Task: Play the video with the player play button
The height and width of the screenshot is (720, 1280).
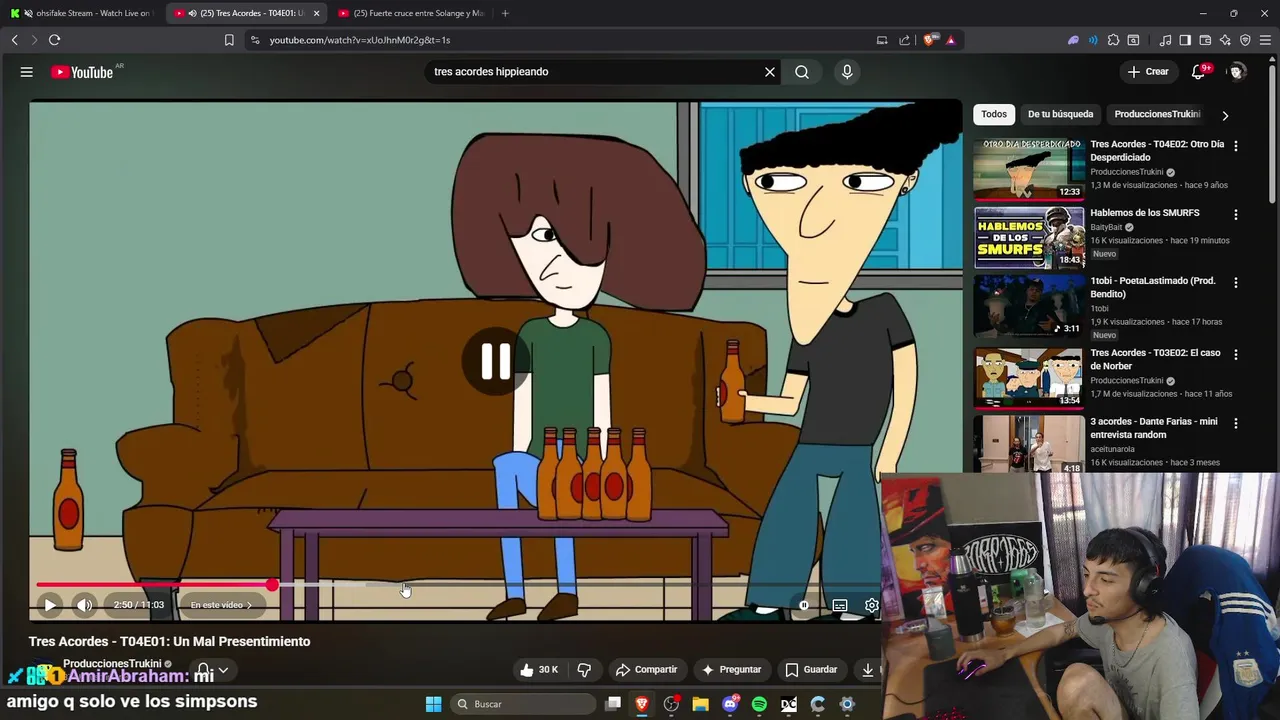Action: click(49, 605)
